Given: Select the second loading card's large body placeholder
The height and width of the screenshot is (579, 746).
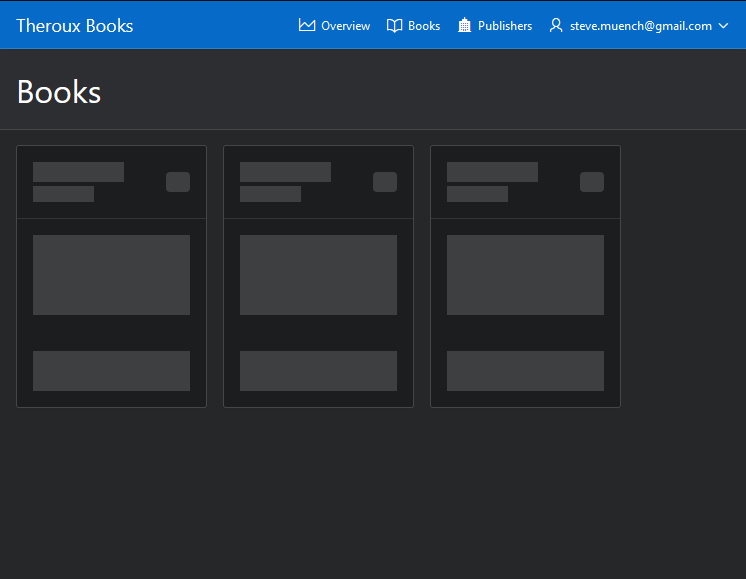Looking at the screenshot, I should pos(318,275).
